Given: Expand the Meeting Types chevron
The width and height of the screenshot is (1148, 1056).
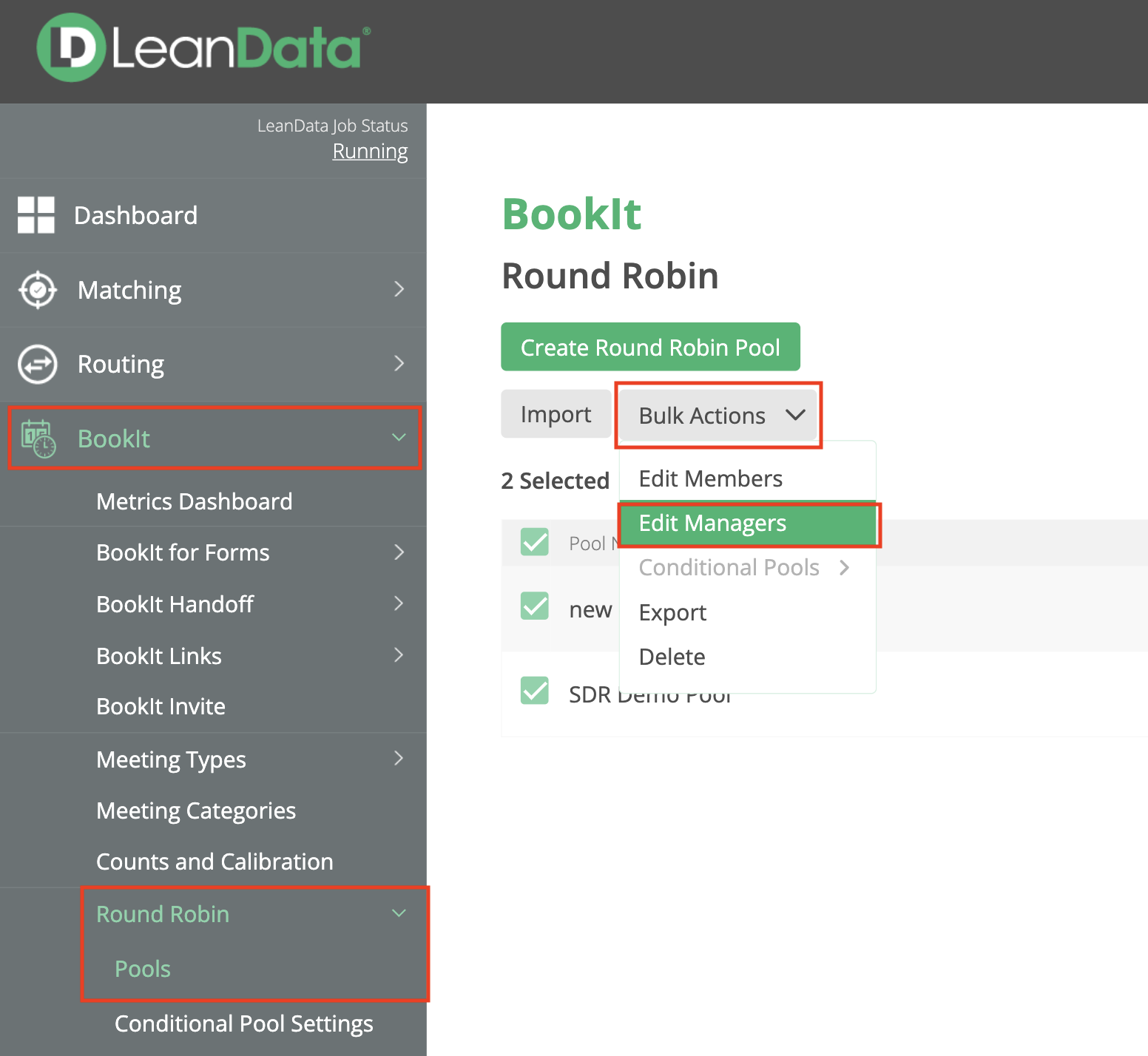Looking at the screenshot, I should tap(399, 759).
